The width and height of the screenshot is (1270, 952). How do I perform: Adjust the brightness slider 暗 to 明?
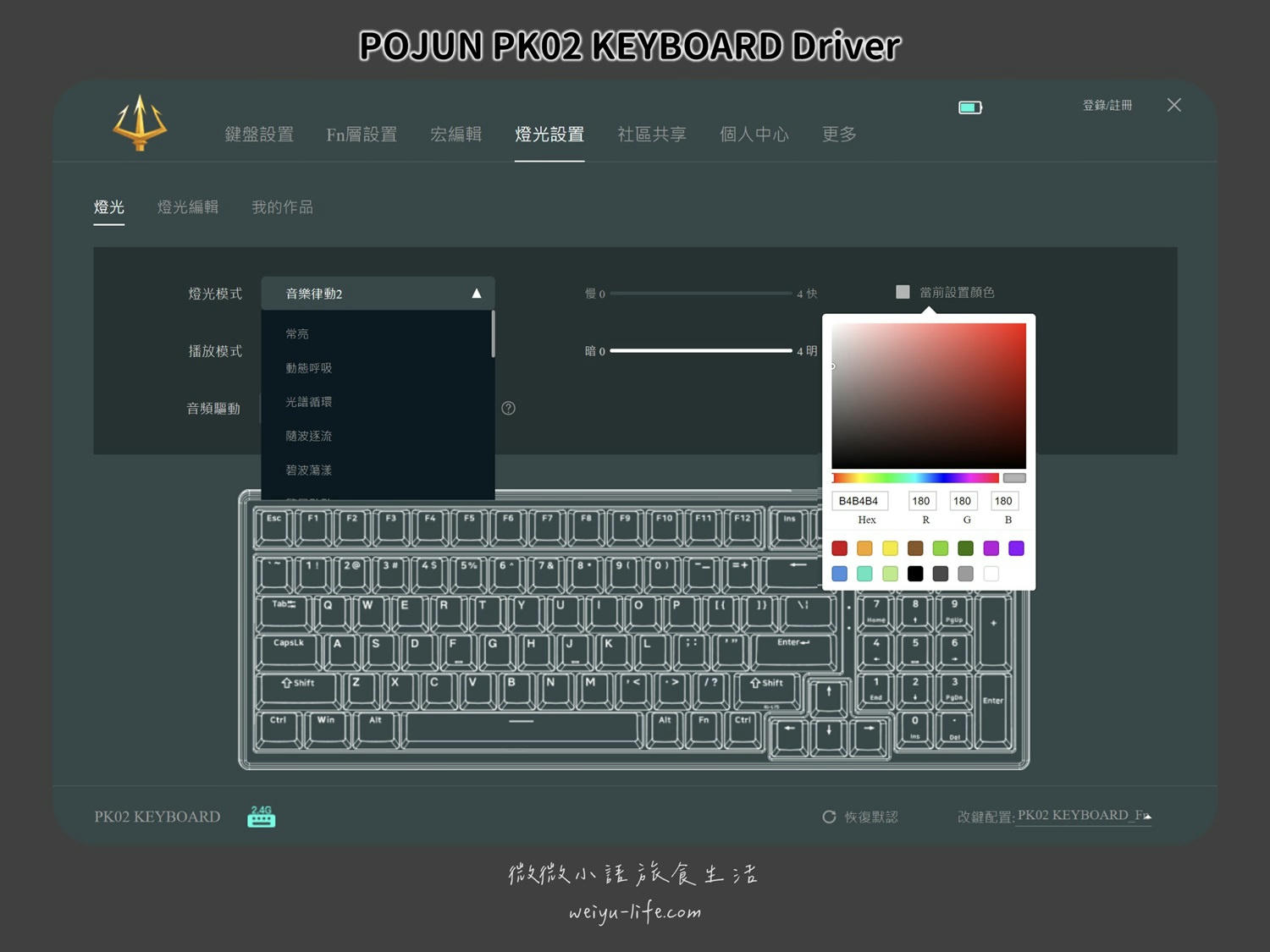click(x=701, y=350)
